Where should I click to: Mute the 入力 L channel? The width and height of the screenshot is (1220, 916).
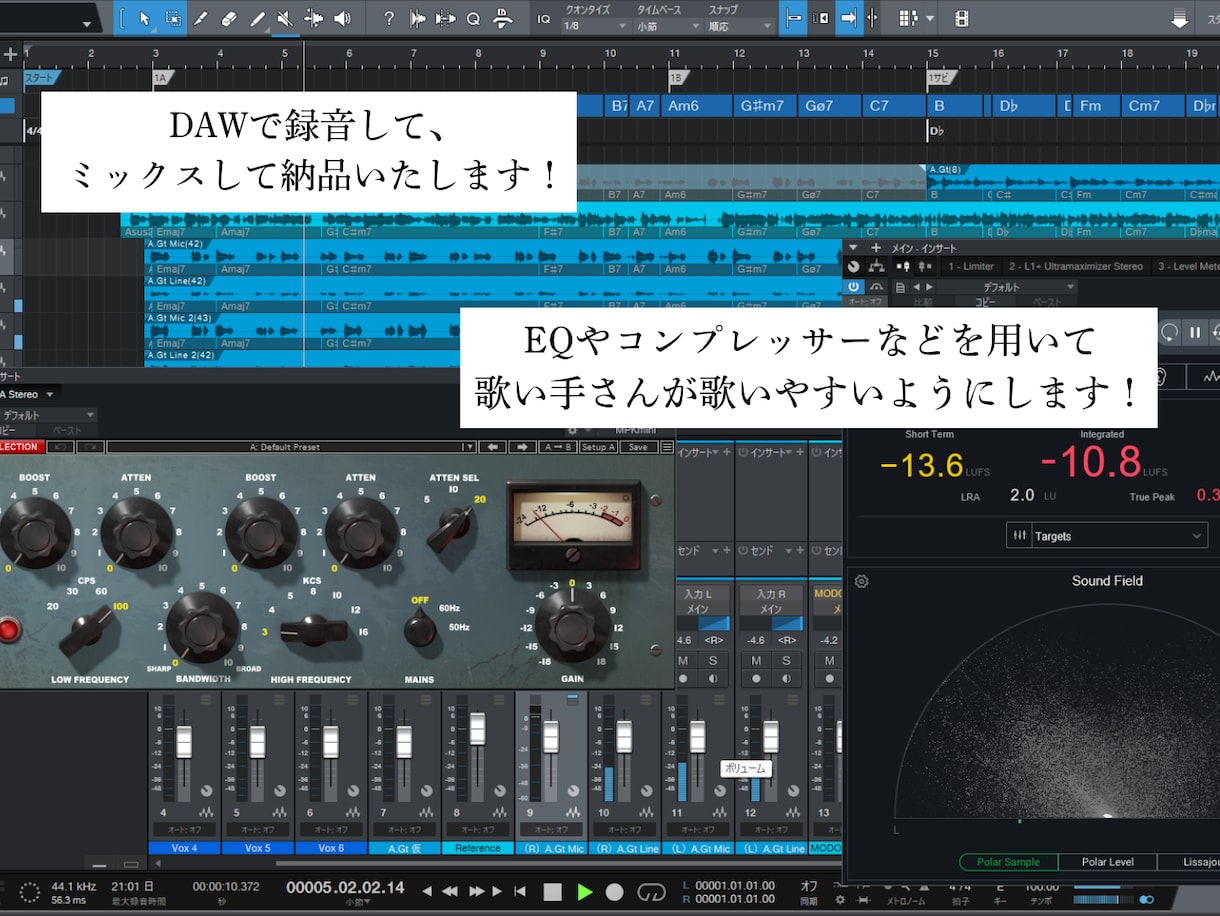684,660
